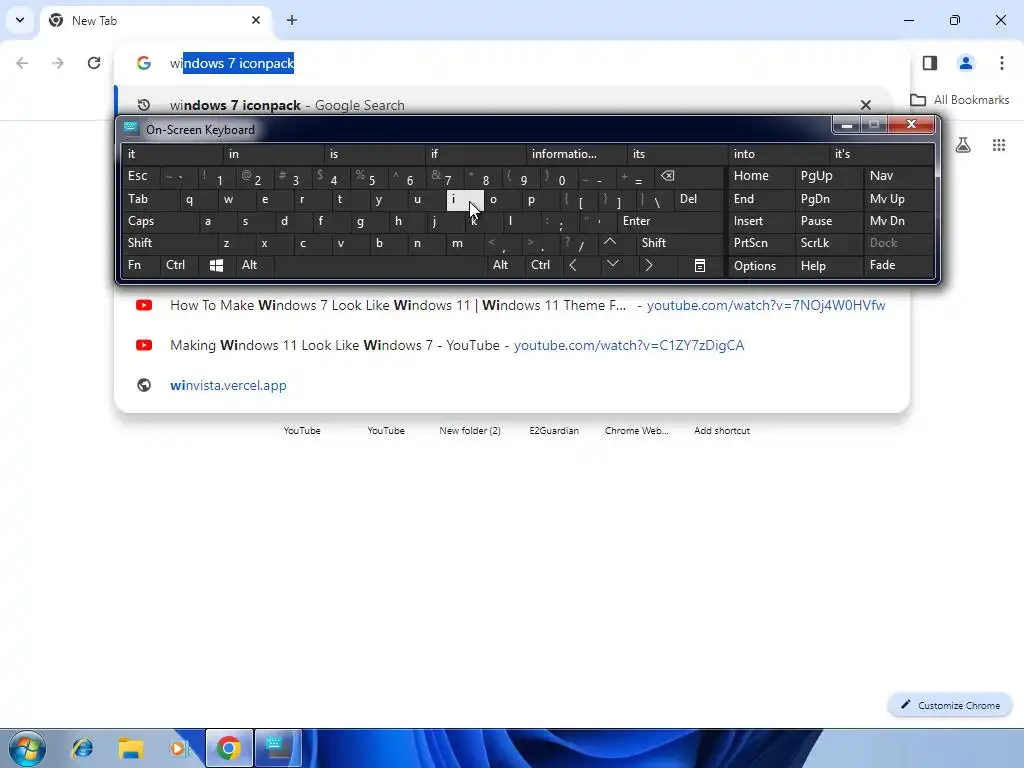Toggle the left Ctrl key
1024x768 pixels.
(x=179, y=265)
